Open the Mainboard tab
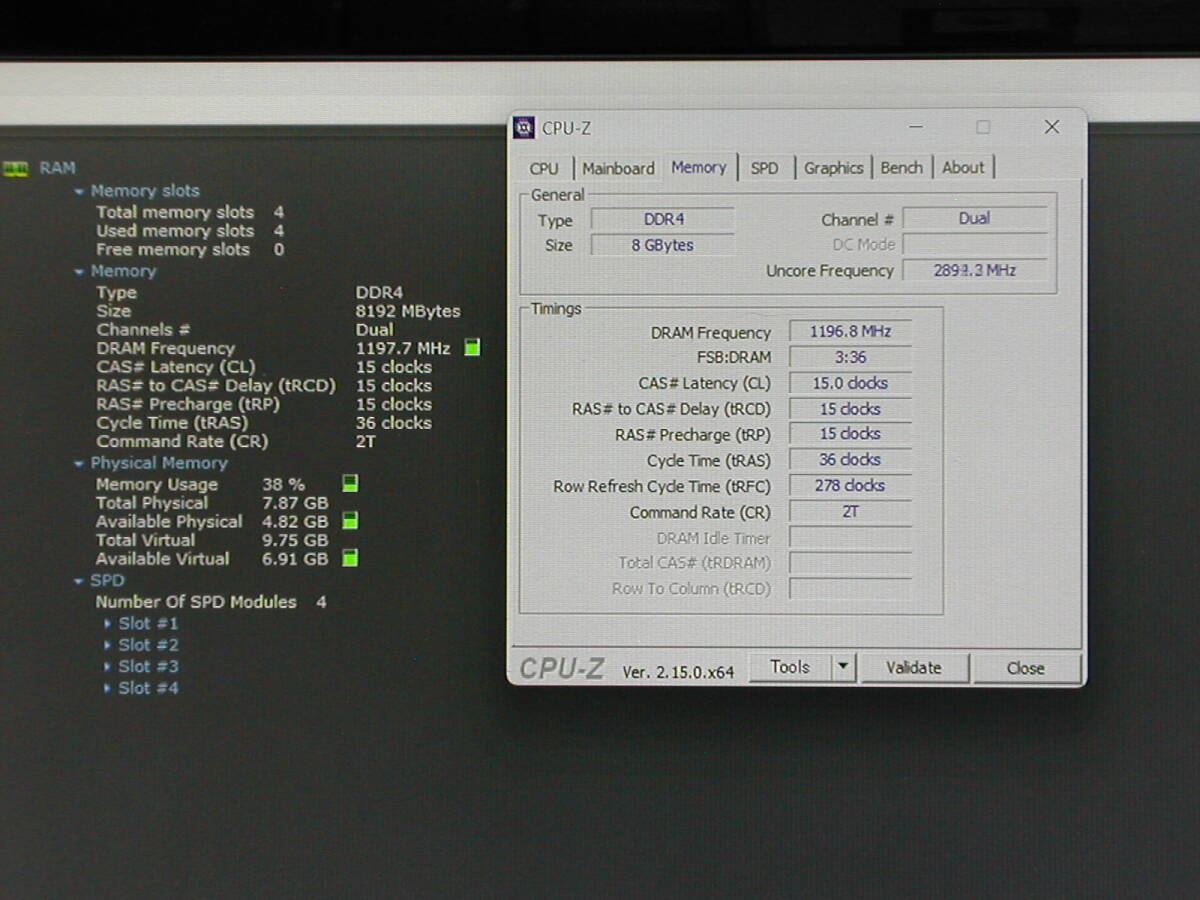Viewport: 1200px width, 900px height. point(618,168)
